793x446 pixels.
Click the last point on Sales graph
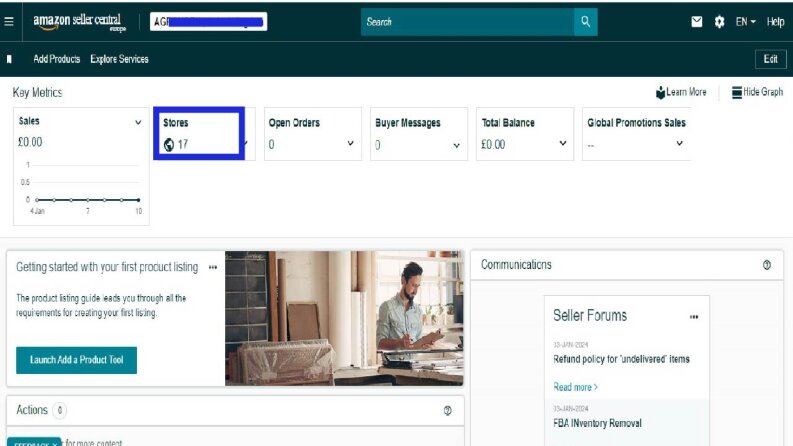click(x=138, y=200)
